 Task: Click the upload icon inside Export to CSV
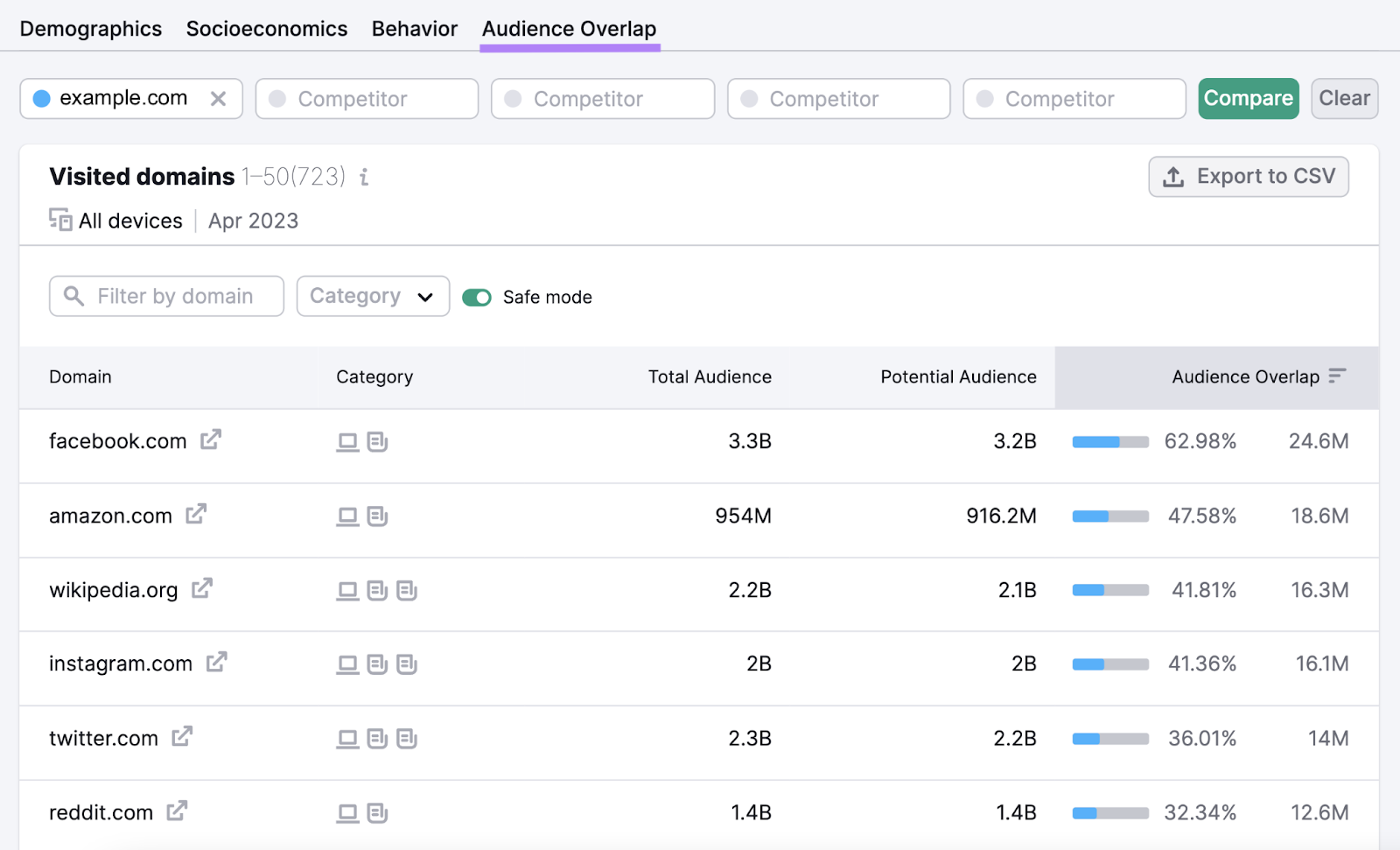pyautogui.click(x=1172, y=176)
